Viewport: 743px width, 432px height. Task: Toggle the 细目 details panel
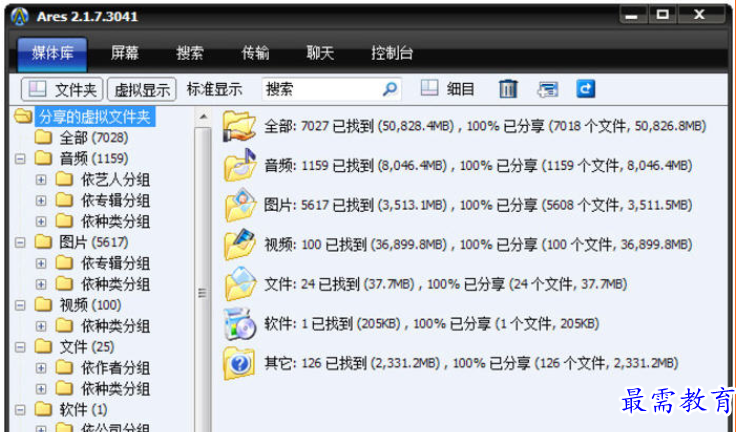(x=447, y=89)
